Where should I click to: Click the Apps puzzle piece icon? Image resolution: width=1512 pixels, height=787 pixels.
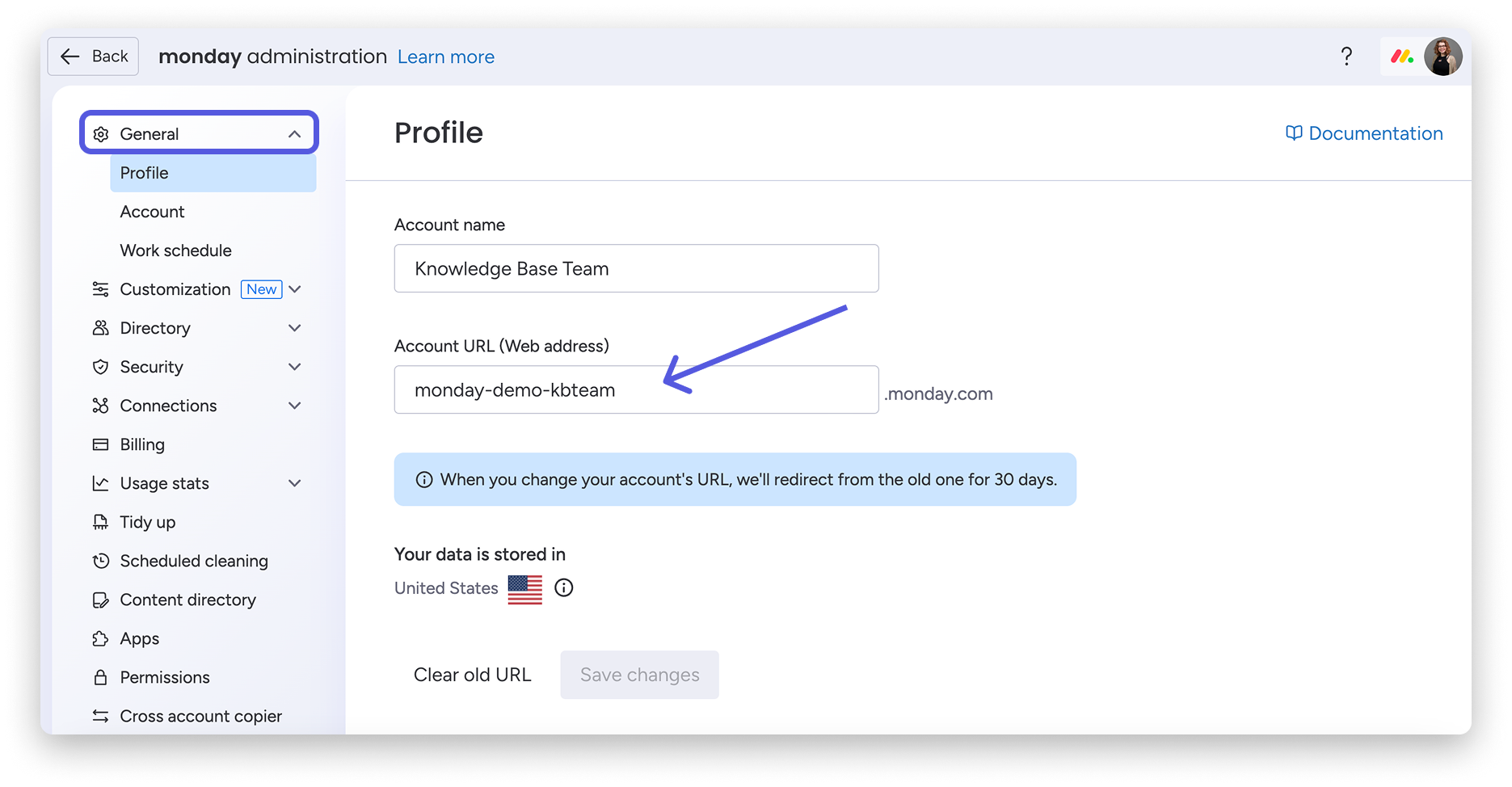click(x=101, y=638)
